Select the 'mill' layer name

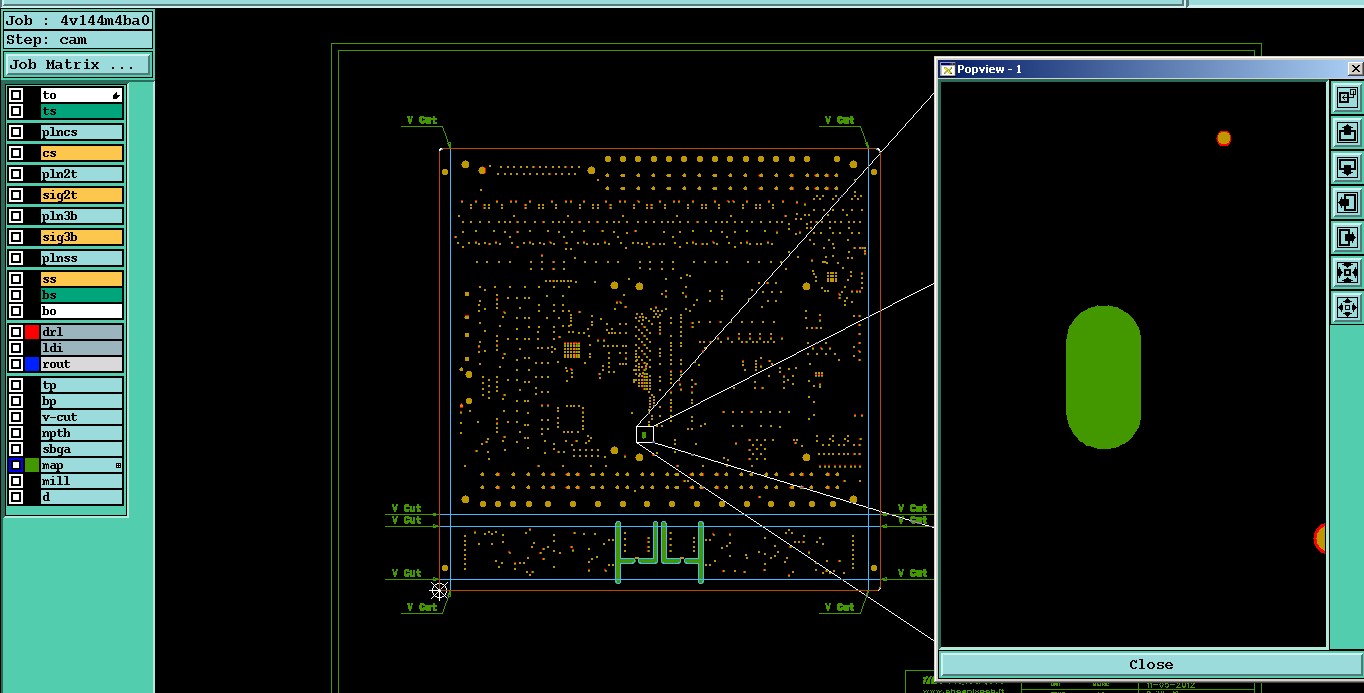pyautogui.click(x=82, y=481)
